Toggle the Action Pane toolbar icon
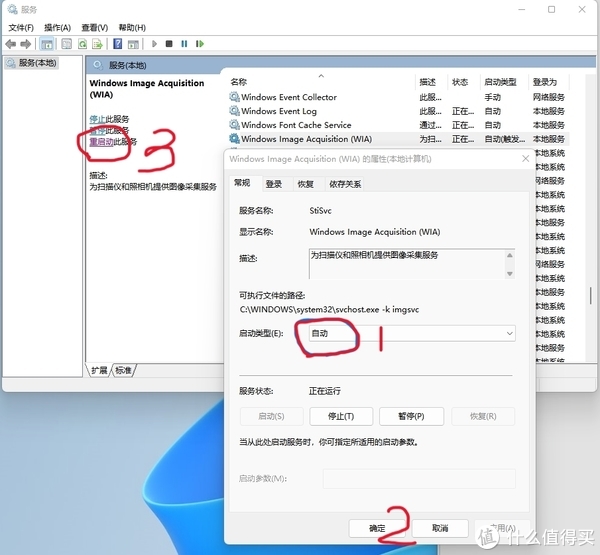This screenshot has width=600, height=555. tap(133, 44)
